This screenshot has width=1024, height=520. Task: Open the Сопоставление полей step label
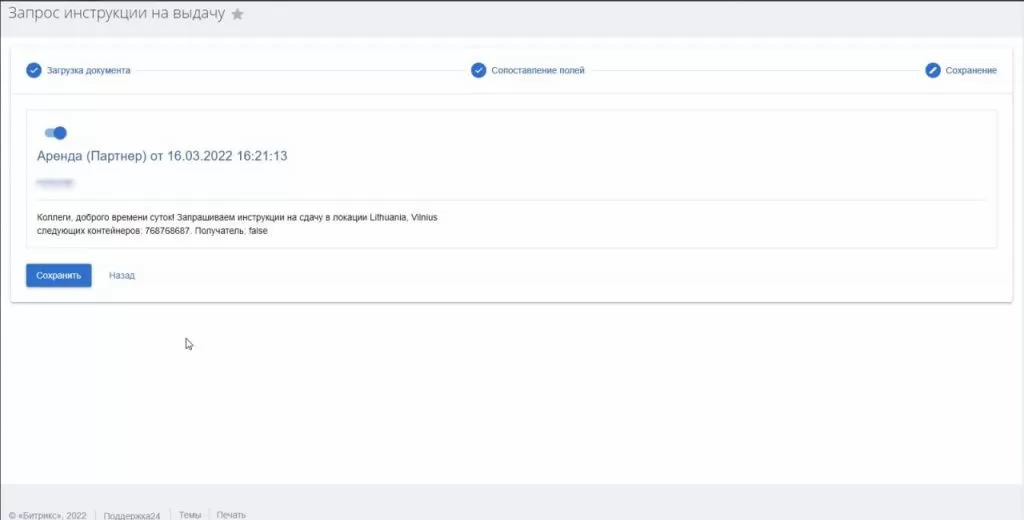click(538, 71)
